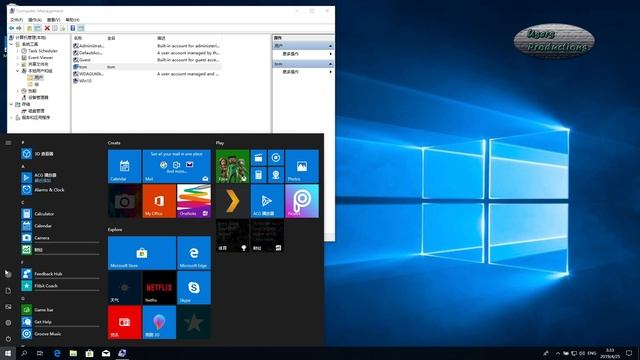Open the red news tile
This screenshot has width=640, height=360.
pos(124,322)
